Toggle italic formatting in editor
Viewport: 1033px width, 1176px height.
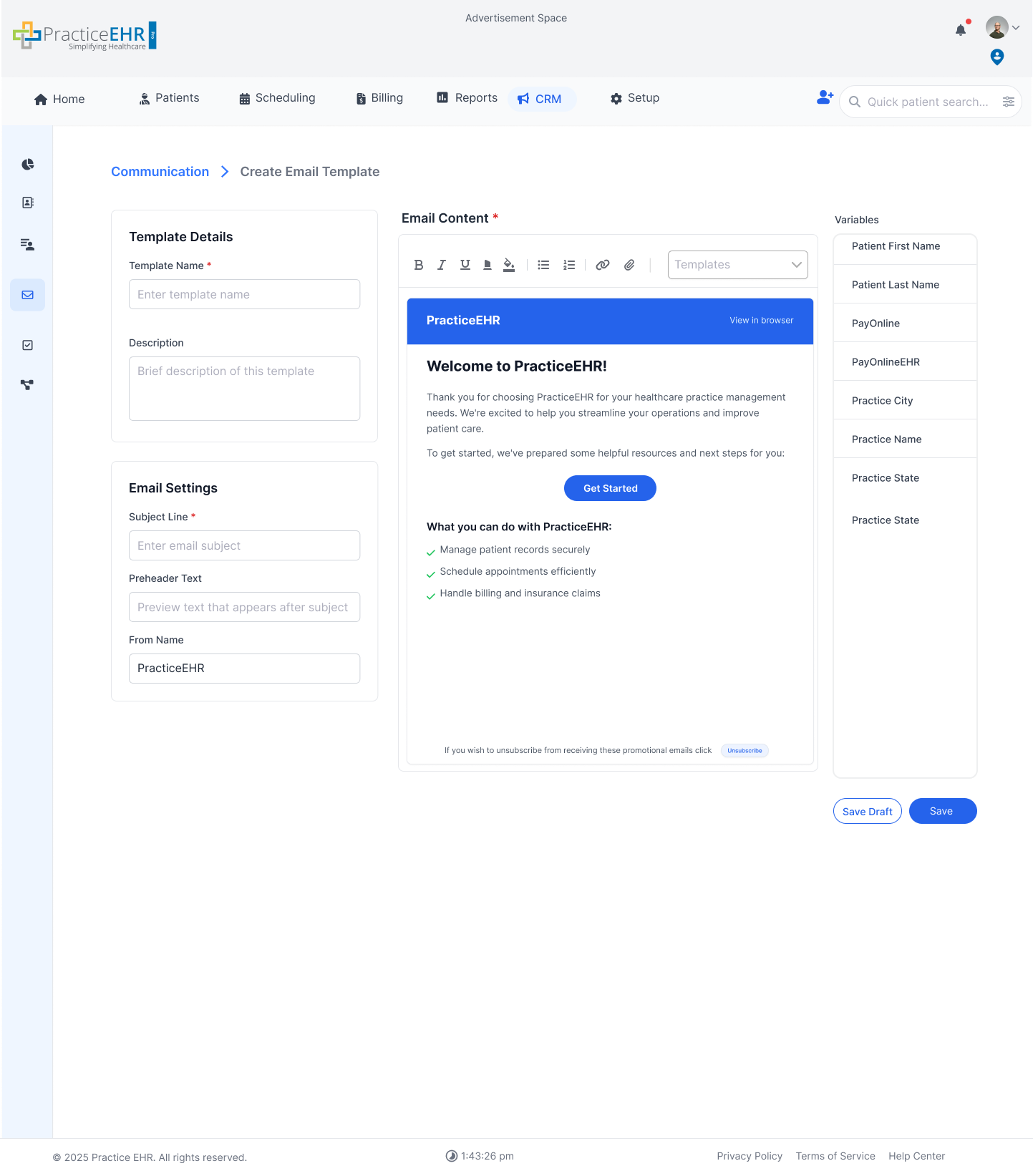point(442,265)
